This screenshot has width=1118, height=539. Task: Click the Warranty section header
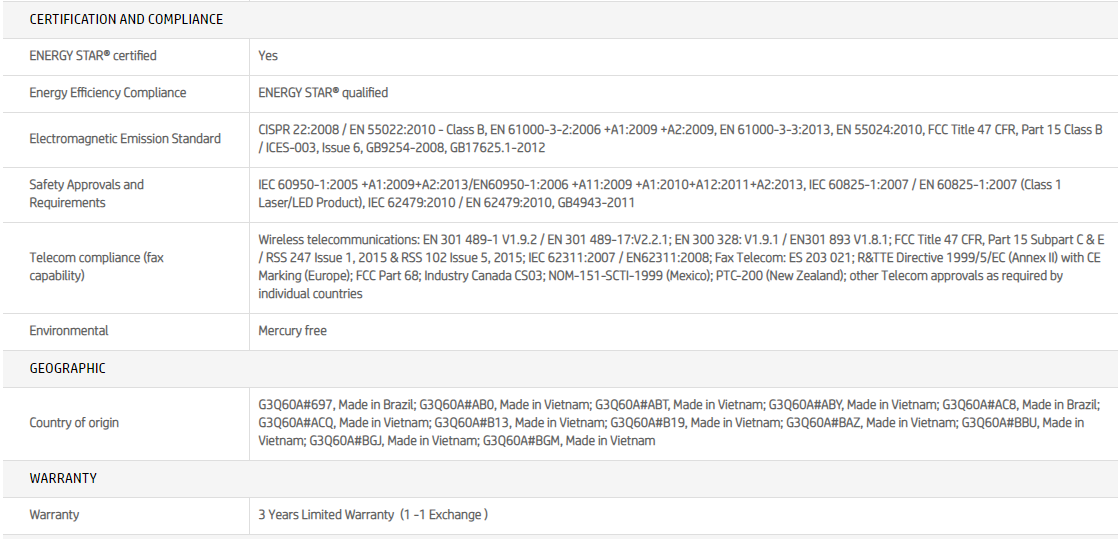(63, 478)
